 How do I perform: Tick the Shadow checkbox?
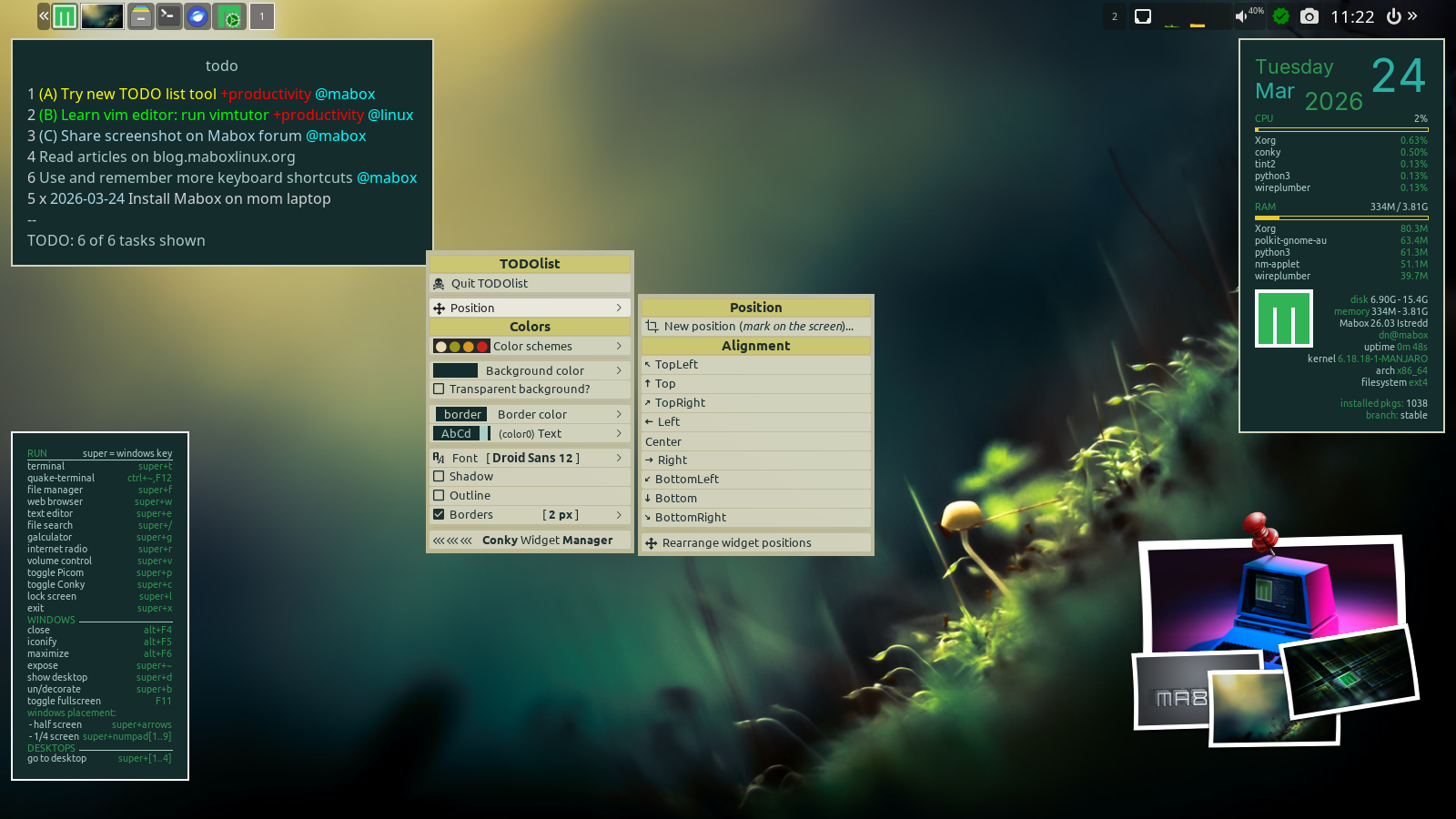click(x=440, y=477)
